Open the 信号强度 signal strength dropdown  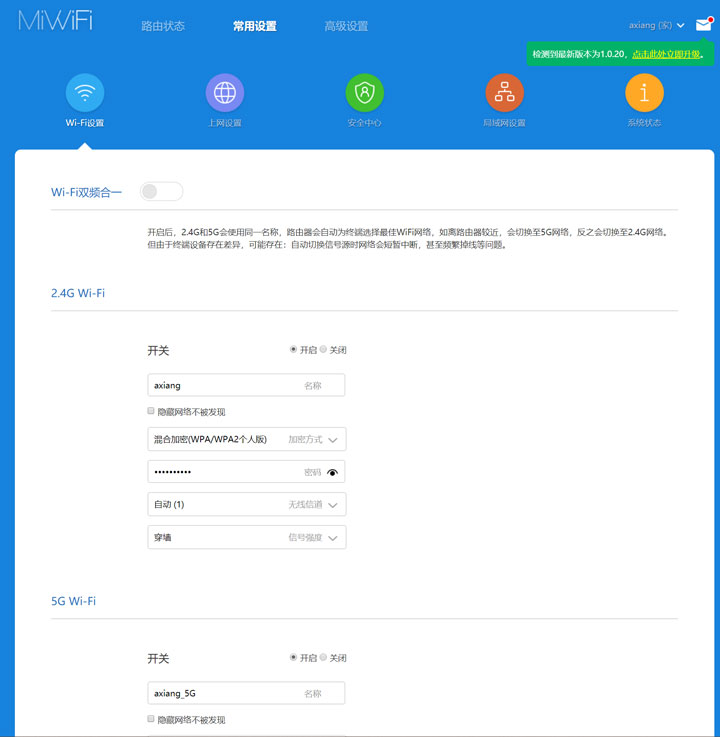click(x=247, y=537)
